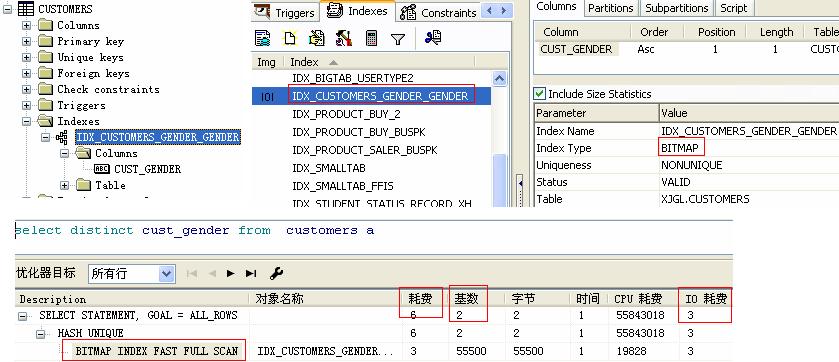
Task: Go to the previous plan step
Action: coord(212,274)
